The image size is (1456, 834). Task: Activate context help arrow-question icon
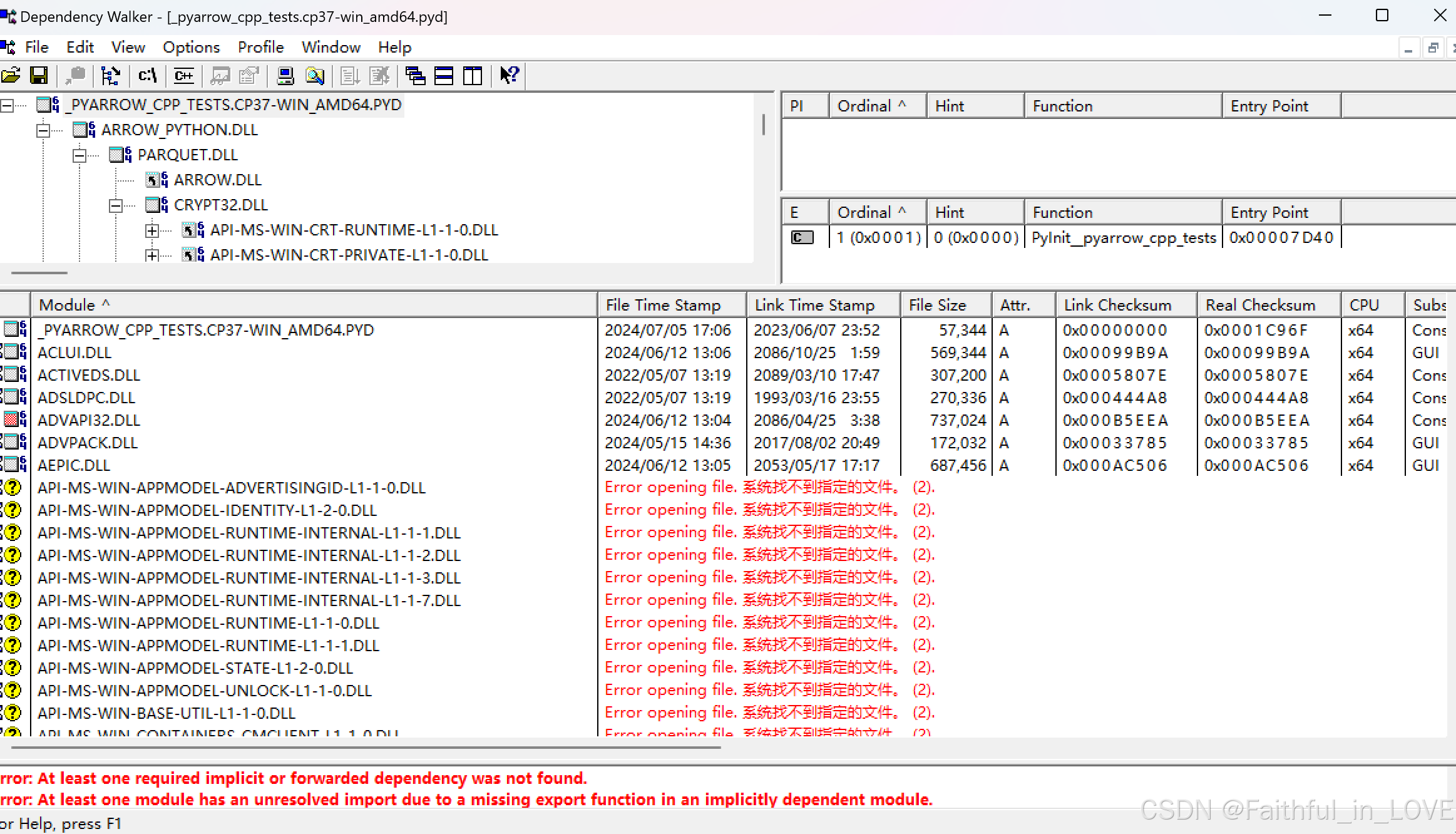click(x=508, y=76)
